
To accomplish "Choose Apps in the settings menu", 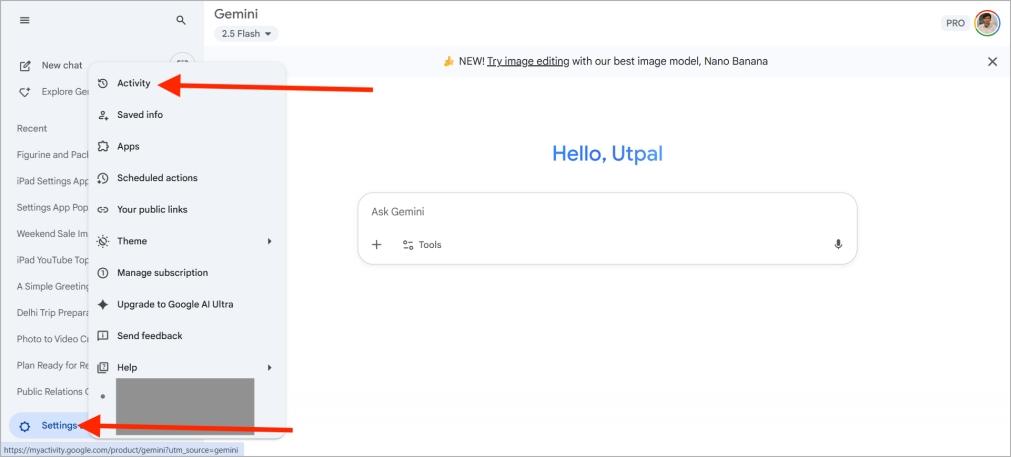I will (x=128, y=146).
